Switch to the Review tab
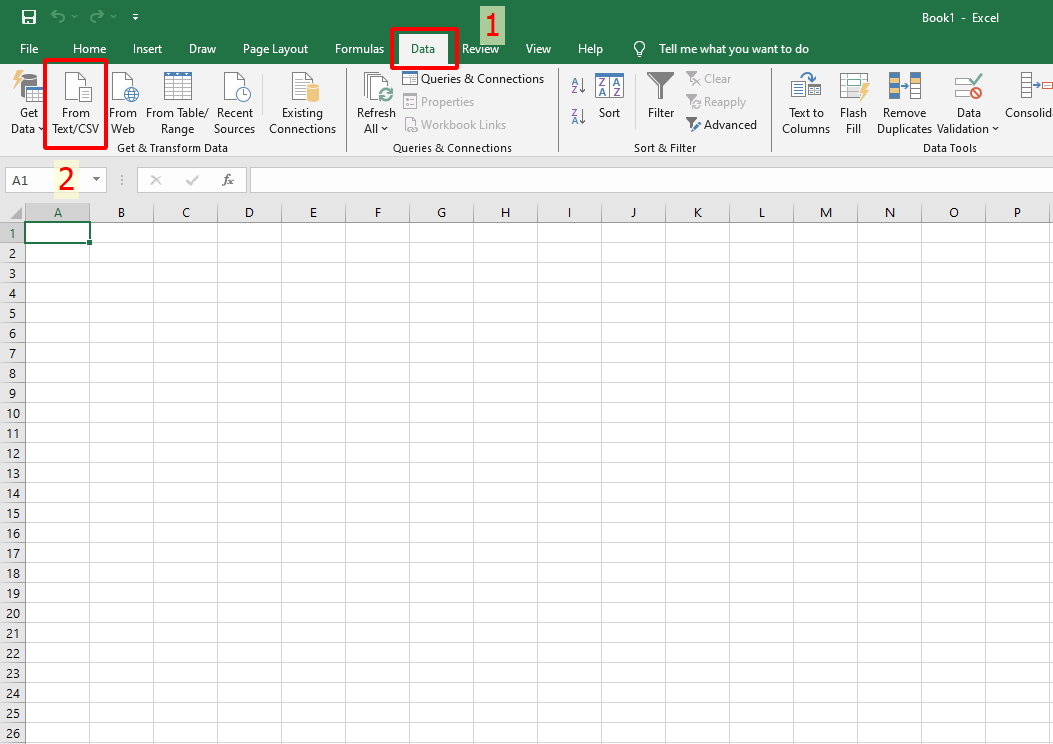Screen dimensions: 1053x744 pyautogui.click(x=480, y=48)
